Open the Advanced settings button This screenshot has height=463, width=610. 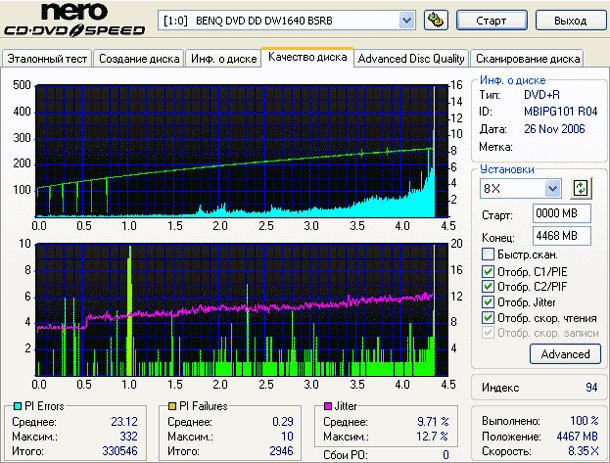click(565, 354)
